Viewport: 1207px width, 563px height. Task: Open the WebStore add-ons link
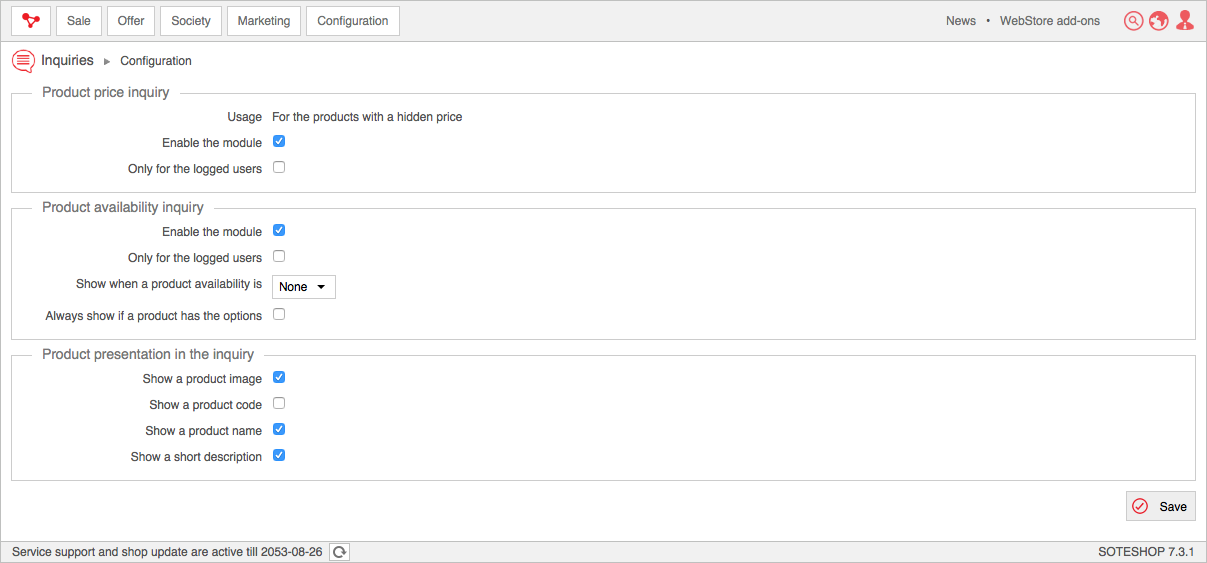tap(1050, 21)
